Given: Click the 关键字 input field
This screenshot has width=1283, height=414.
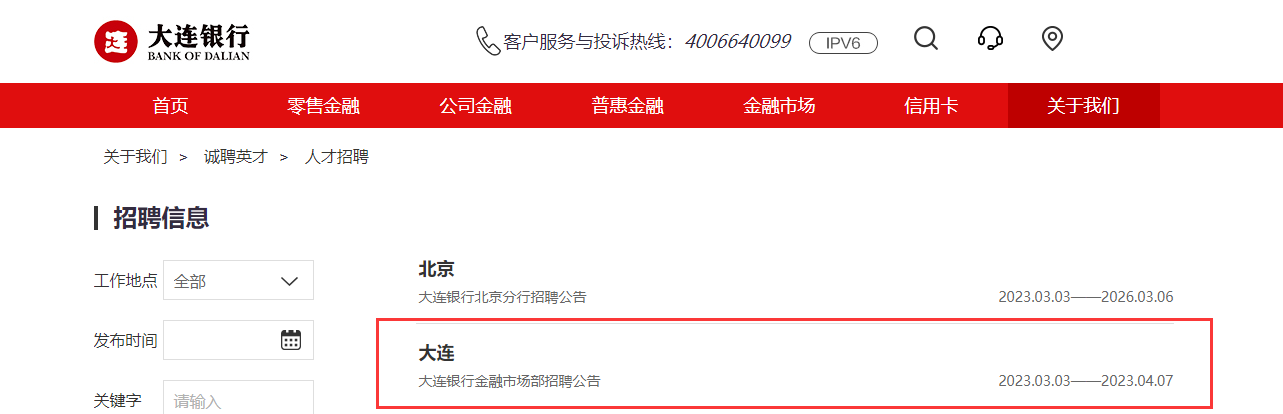Looking at the screenshot, I should click(x=238, y=398).
